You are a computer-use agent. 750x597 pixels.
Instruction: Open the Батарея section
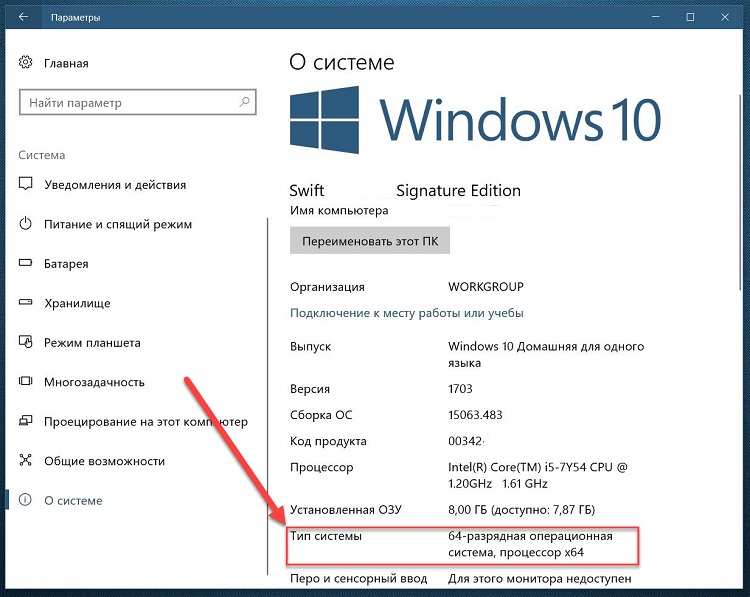point(66,264)
